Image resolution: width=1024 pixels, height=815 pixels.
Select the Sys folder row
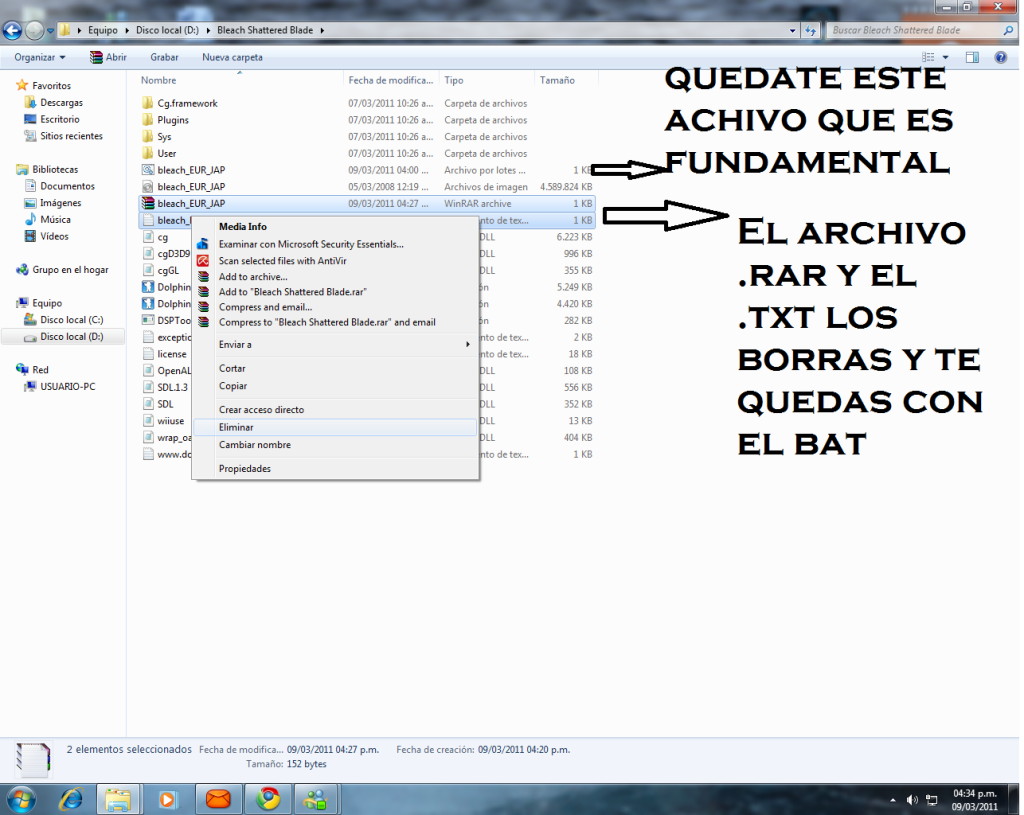coord(367,136)
